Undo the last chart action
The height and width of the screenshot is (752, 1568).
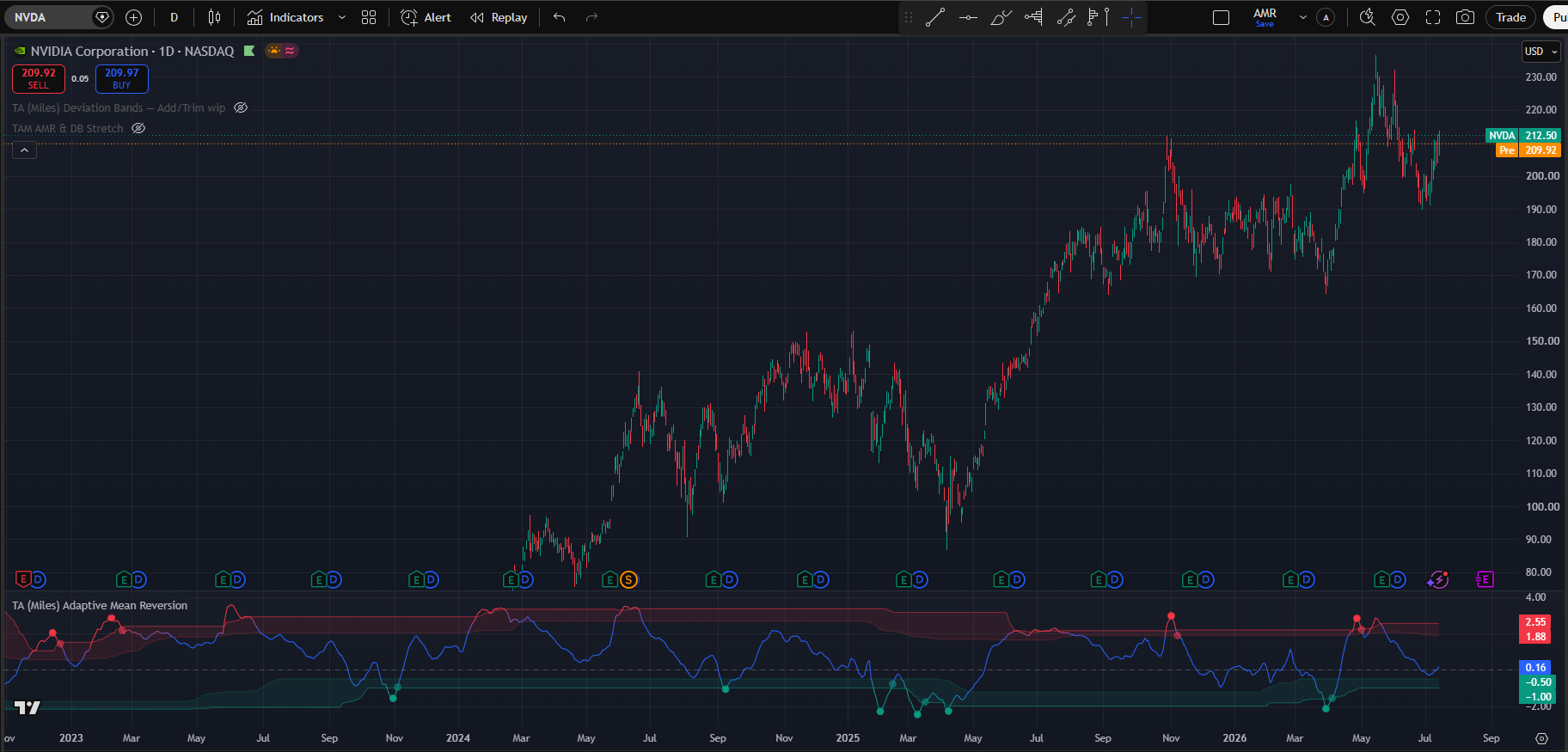560,17
